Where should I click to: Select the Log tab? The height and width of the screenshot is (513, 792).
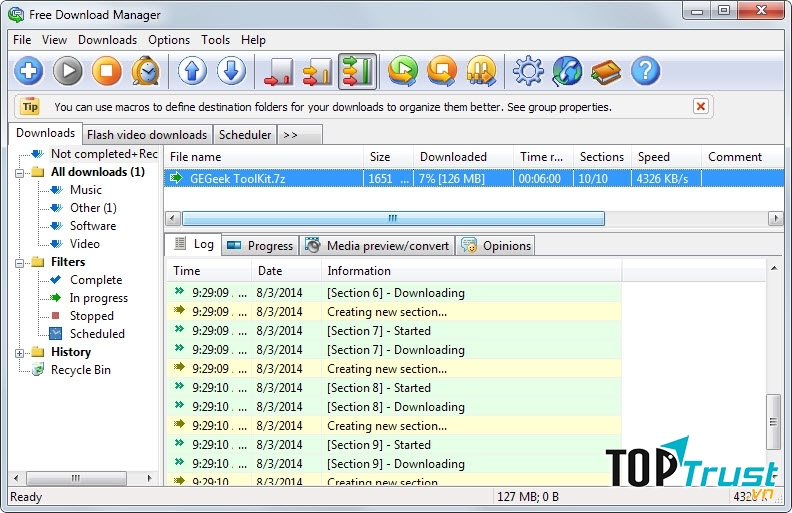click(193, 244)
